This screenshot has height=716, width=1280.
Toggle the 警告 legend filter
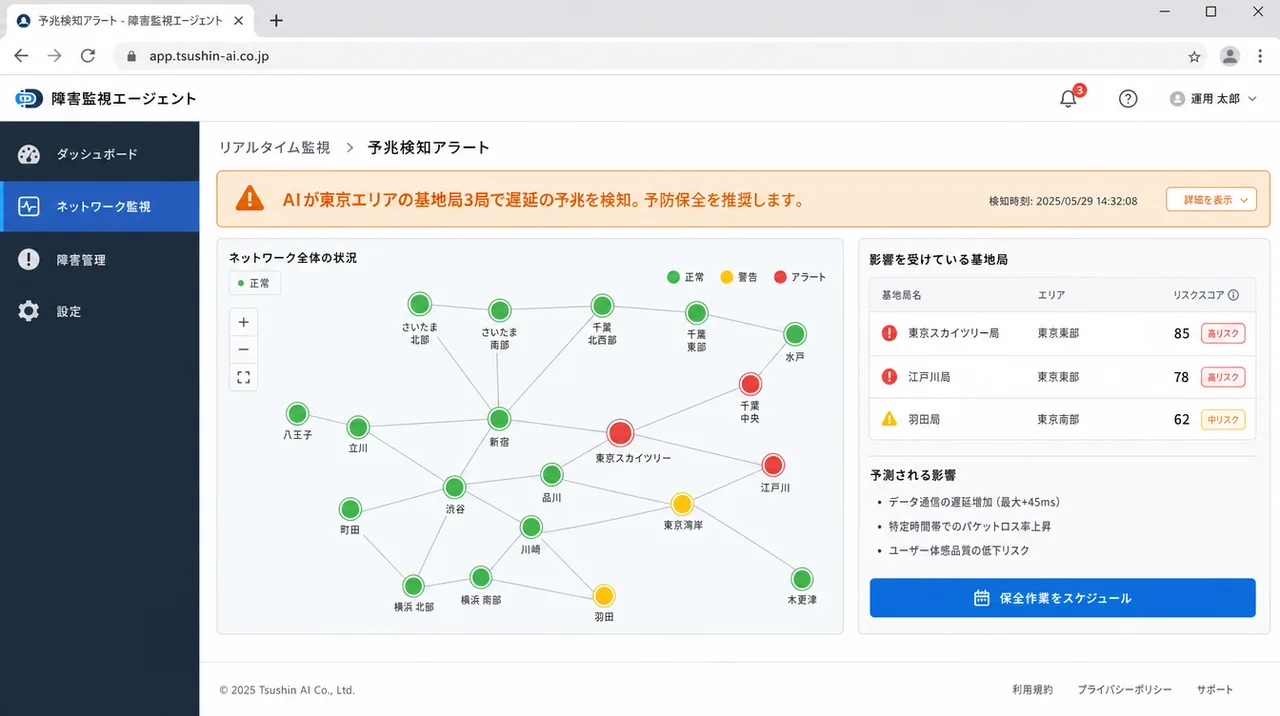tap(739, 277)
